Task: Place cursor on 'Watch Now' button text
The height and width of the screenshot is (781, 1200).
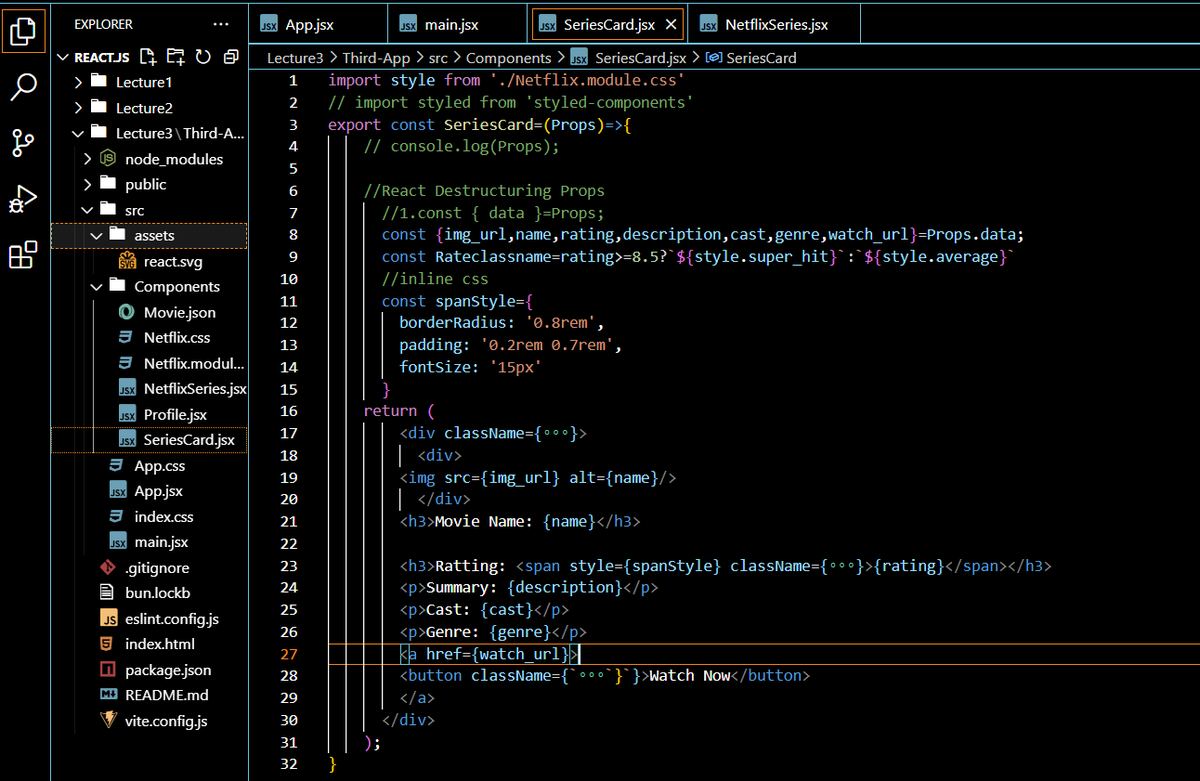Action: (x=690, y=676)
